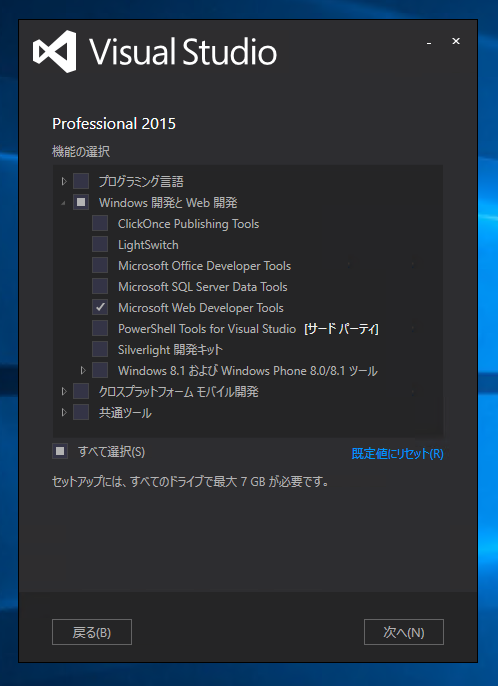Viewport: 498px width, 686px height.
Task: Select Microsoft SQL Server Data Tools label
Action: click(x=203, y=287)
